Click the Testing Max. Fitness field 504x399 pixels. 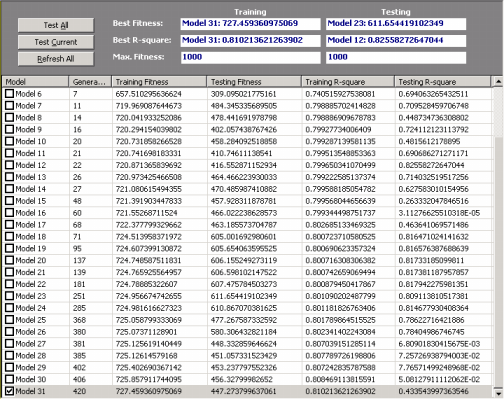point(396,57)
